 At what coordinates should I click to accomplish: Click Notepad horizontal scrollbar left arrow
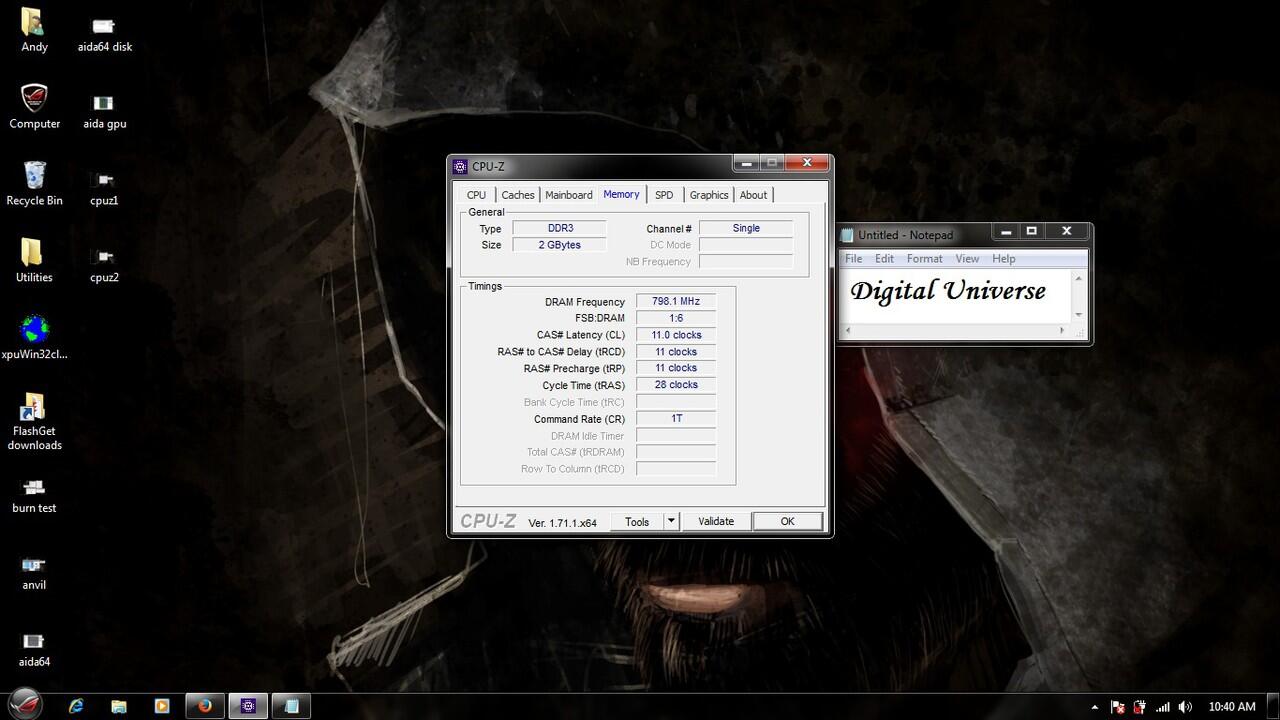click(849, 330)
